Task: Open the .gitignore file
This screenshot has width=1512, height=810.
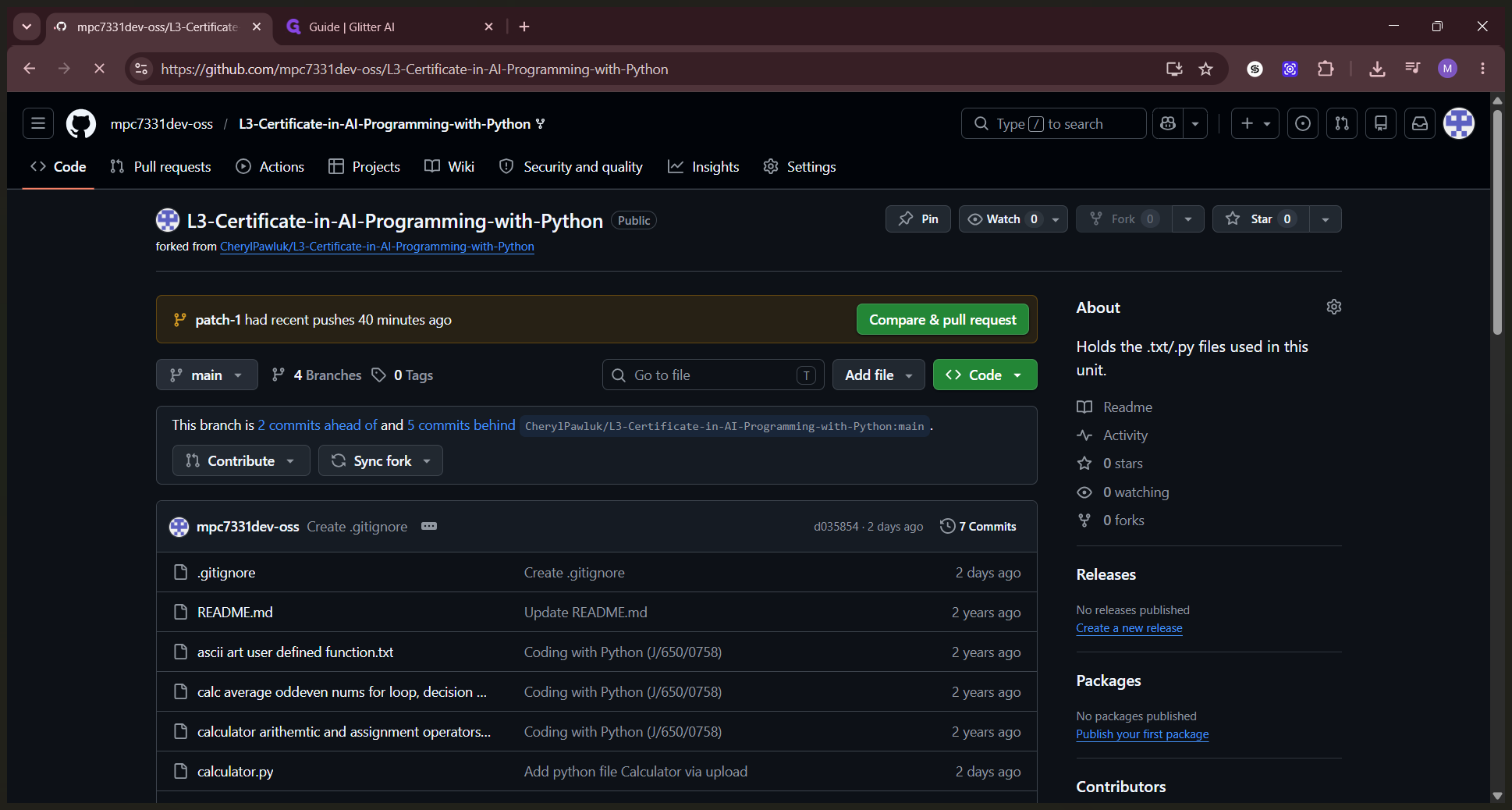Action: click(x=226, y=573)
